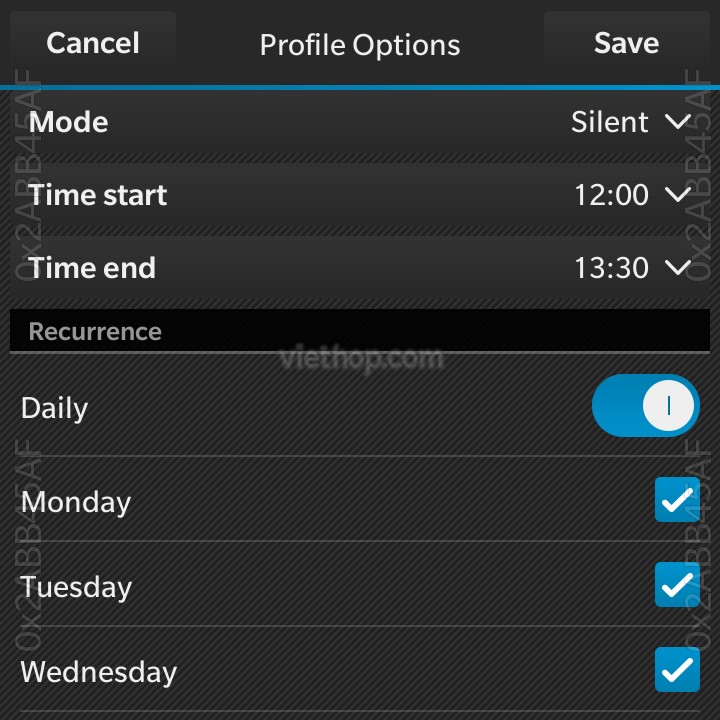Uncheck the Wednesday checkbox
The height and width of the screenshot is (720, 720).
677,669
